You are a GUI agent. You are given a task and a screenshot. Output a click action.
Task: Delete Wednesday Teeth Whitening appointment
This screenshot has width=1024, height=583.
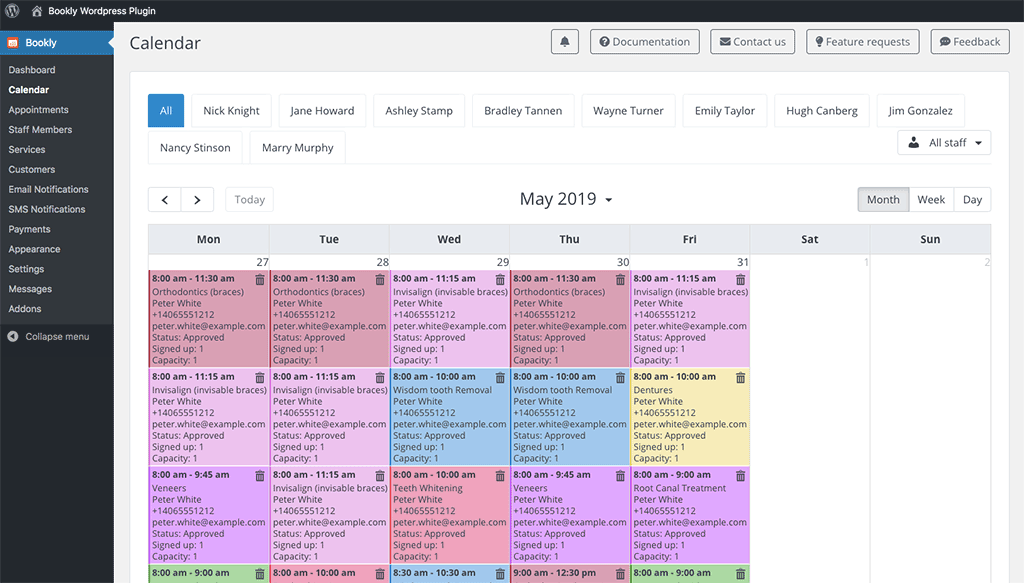(500, 476)
